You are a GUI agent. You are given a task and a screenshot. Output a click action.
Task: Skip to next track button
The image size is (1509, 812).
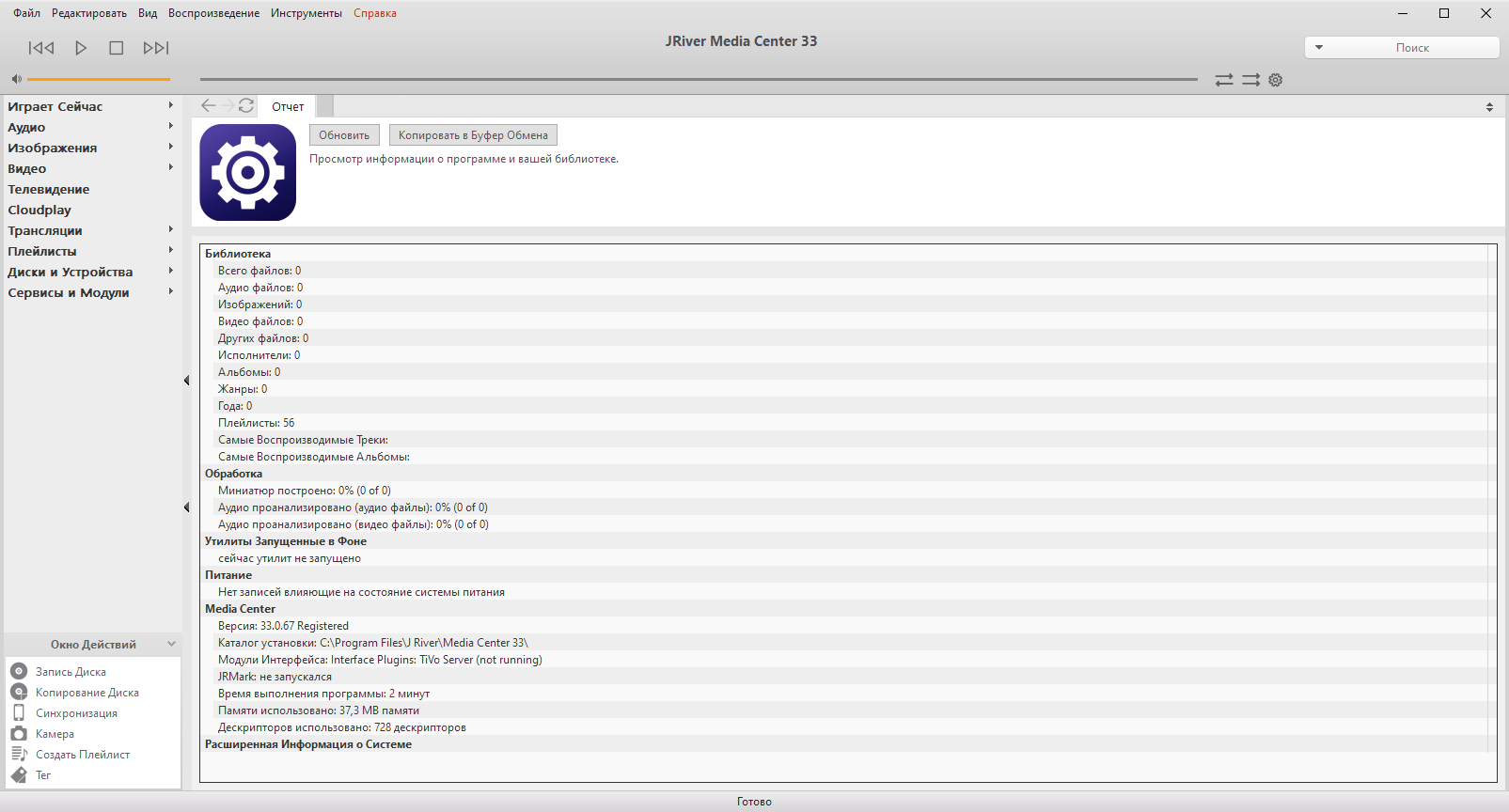pos(156,48)
